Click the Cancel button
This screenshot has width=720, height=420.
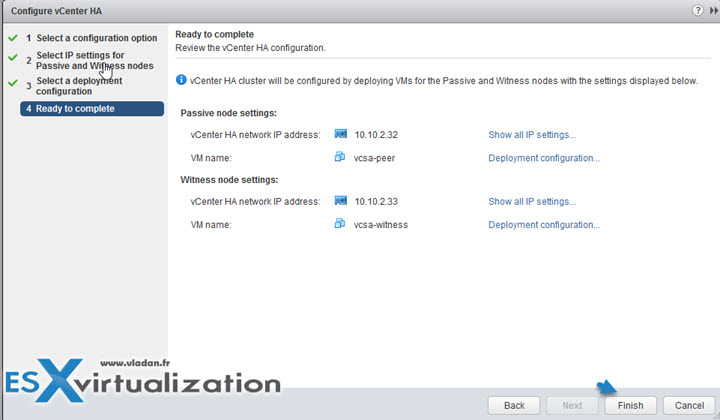point(689,405)
